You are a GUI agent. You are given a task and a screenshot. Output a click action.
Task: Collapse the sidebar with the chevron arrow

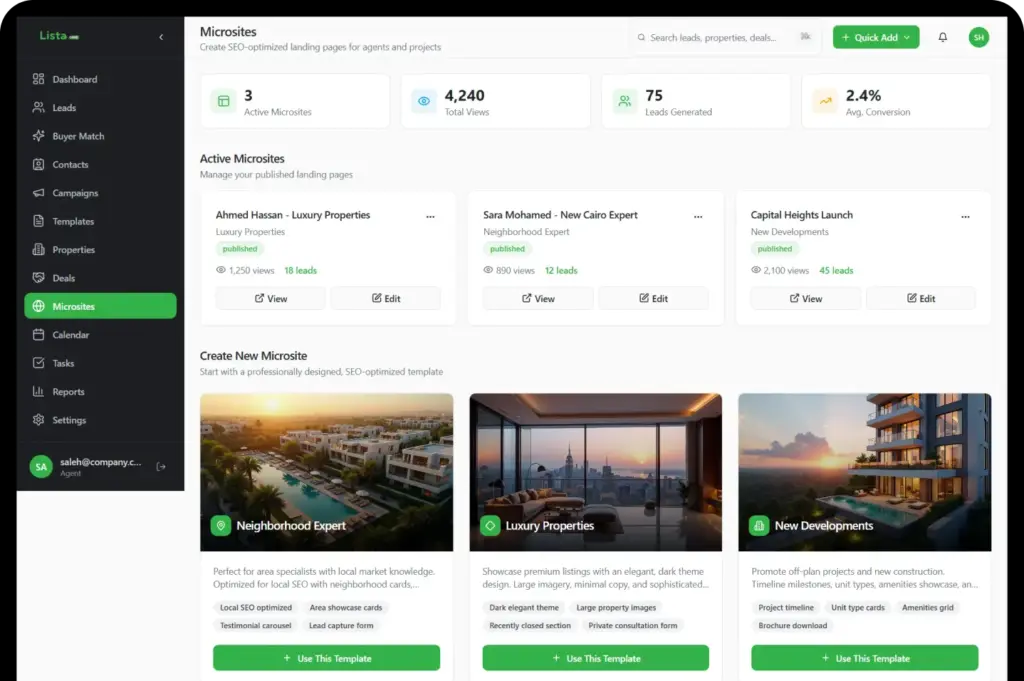click(161, 37)
